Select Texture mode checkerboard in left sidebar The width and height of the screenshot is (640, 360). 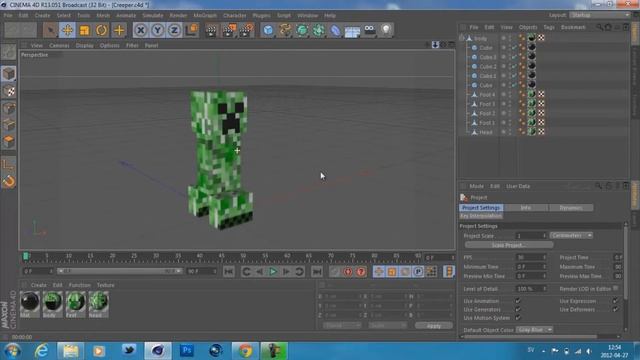click(9, 91)
